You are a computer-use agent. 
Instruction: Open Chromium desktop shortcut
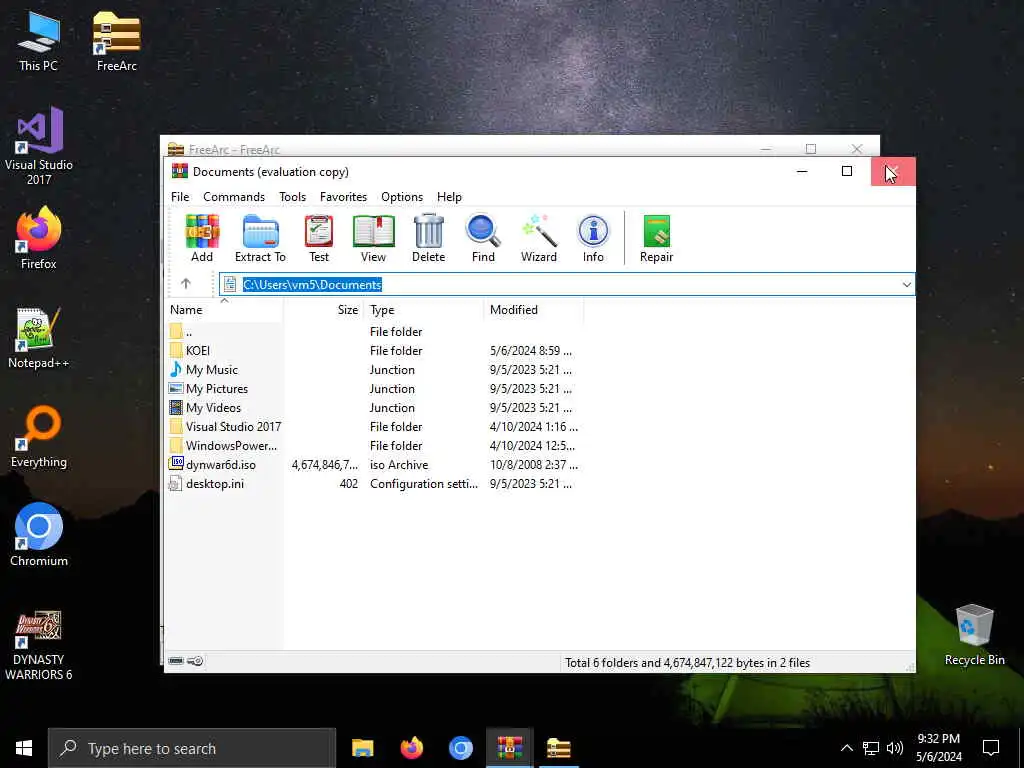point(39,535)
